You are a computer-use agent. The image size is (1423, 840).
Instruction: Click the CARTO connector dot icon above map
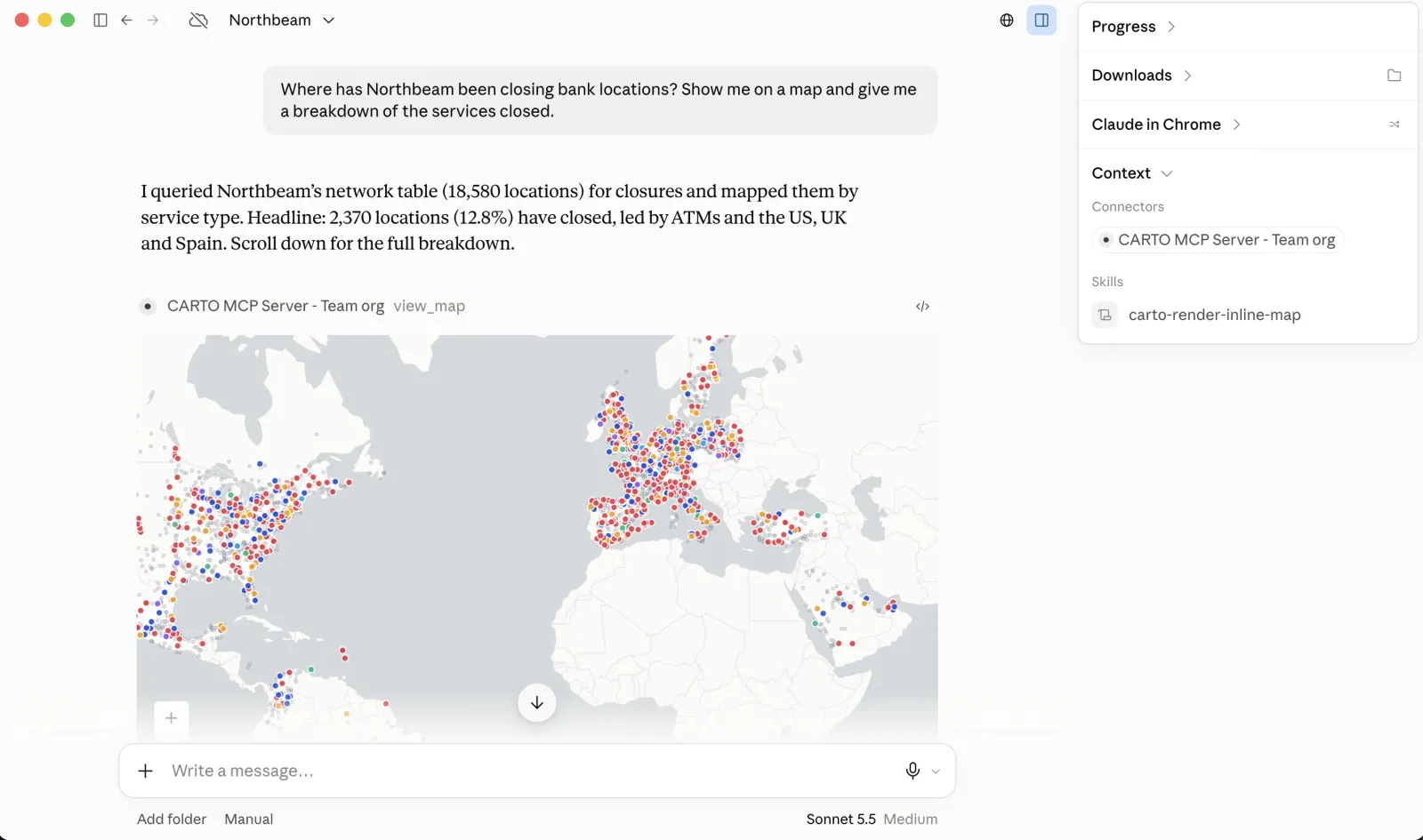148,306
